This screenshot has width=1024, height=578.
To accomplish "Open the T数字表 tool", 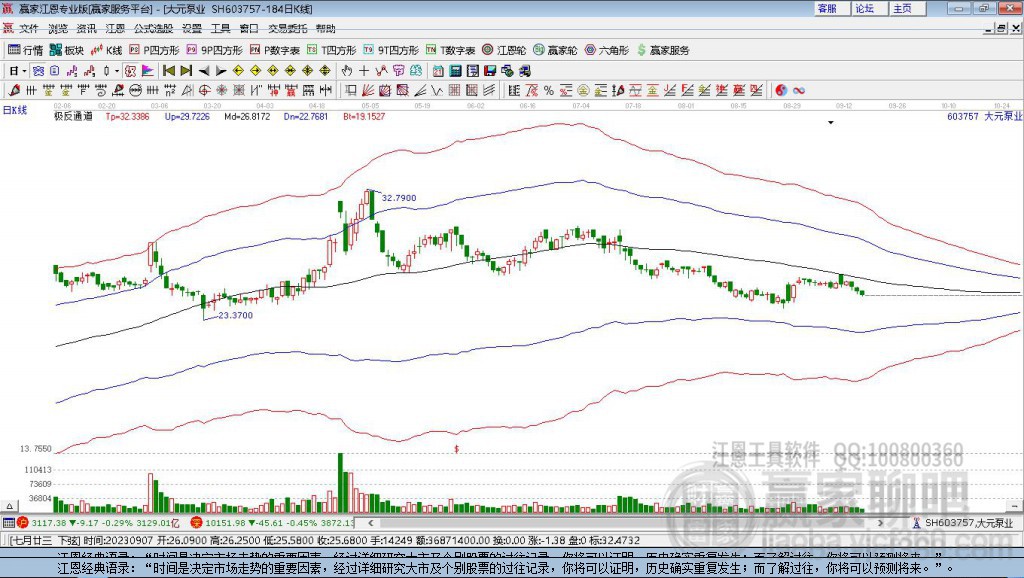I will click(x=450, y=50).
